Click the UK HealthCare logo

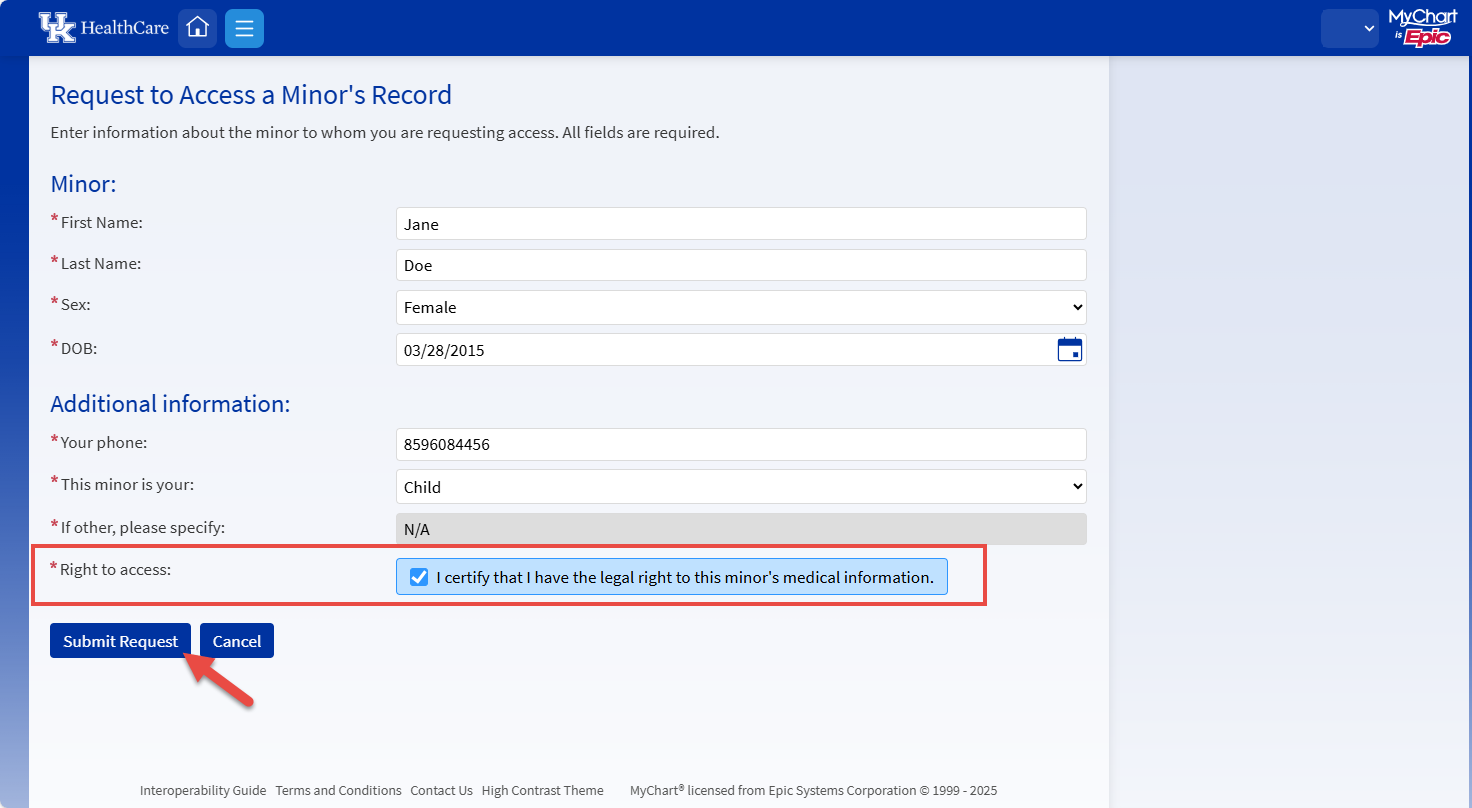[x=103, y=27]
